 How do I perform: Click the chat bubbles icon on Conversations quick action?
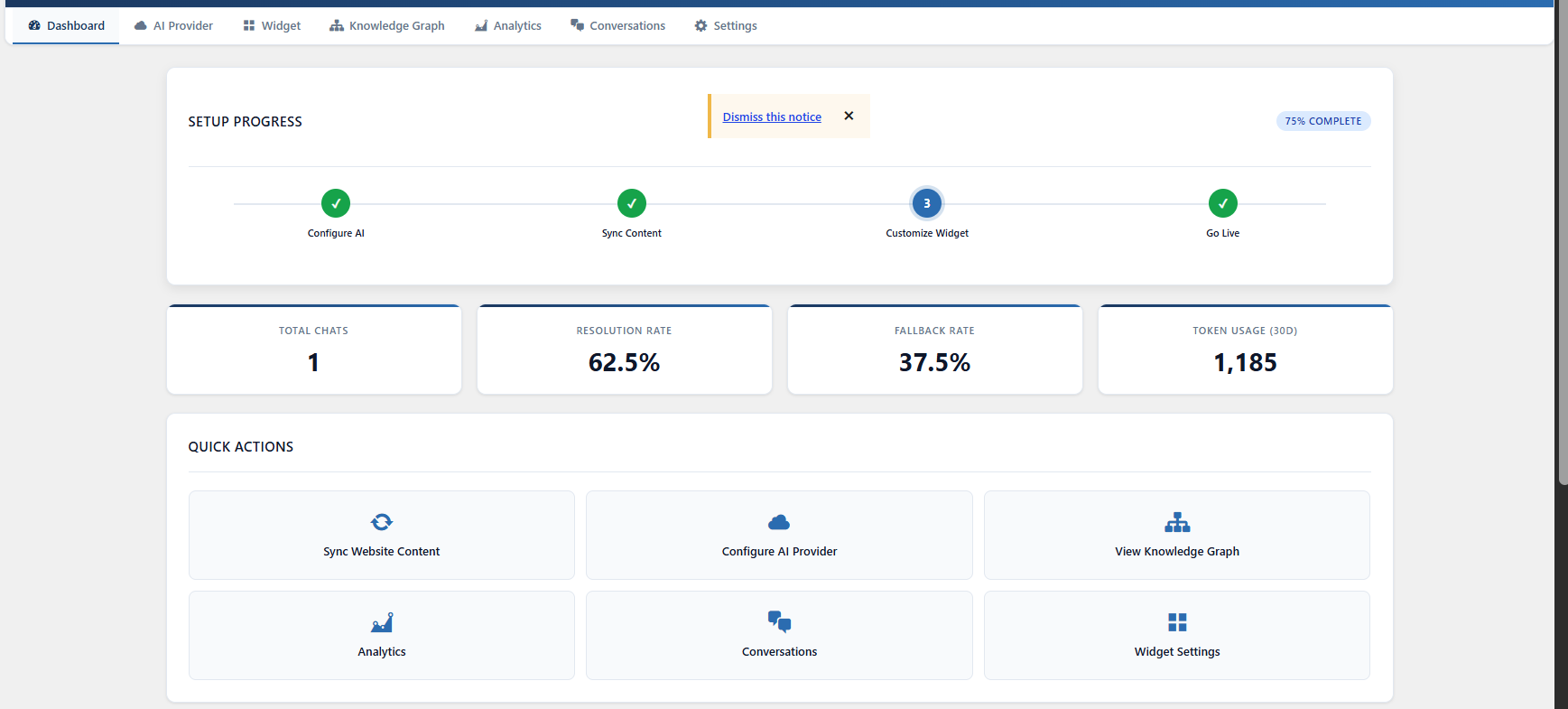click(x=779, y=622)
